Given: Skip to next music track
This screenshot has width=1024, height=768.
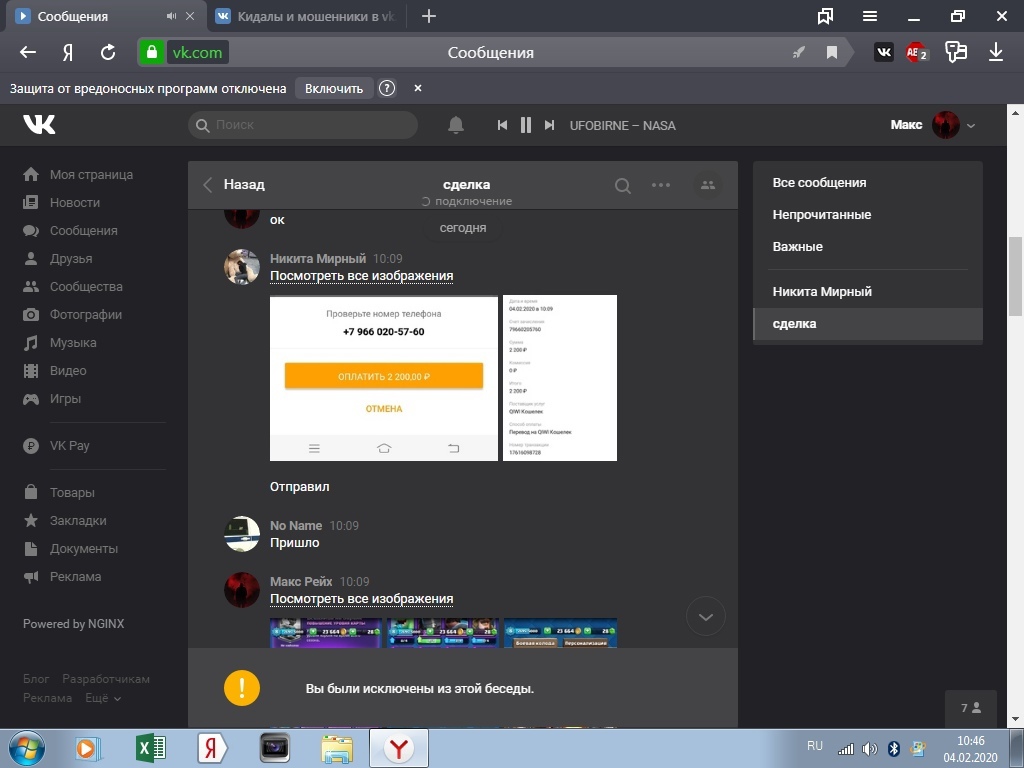Looking at the screenshot, I should (549, 125).
